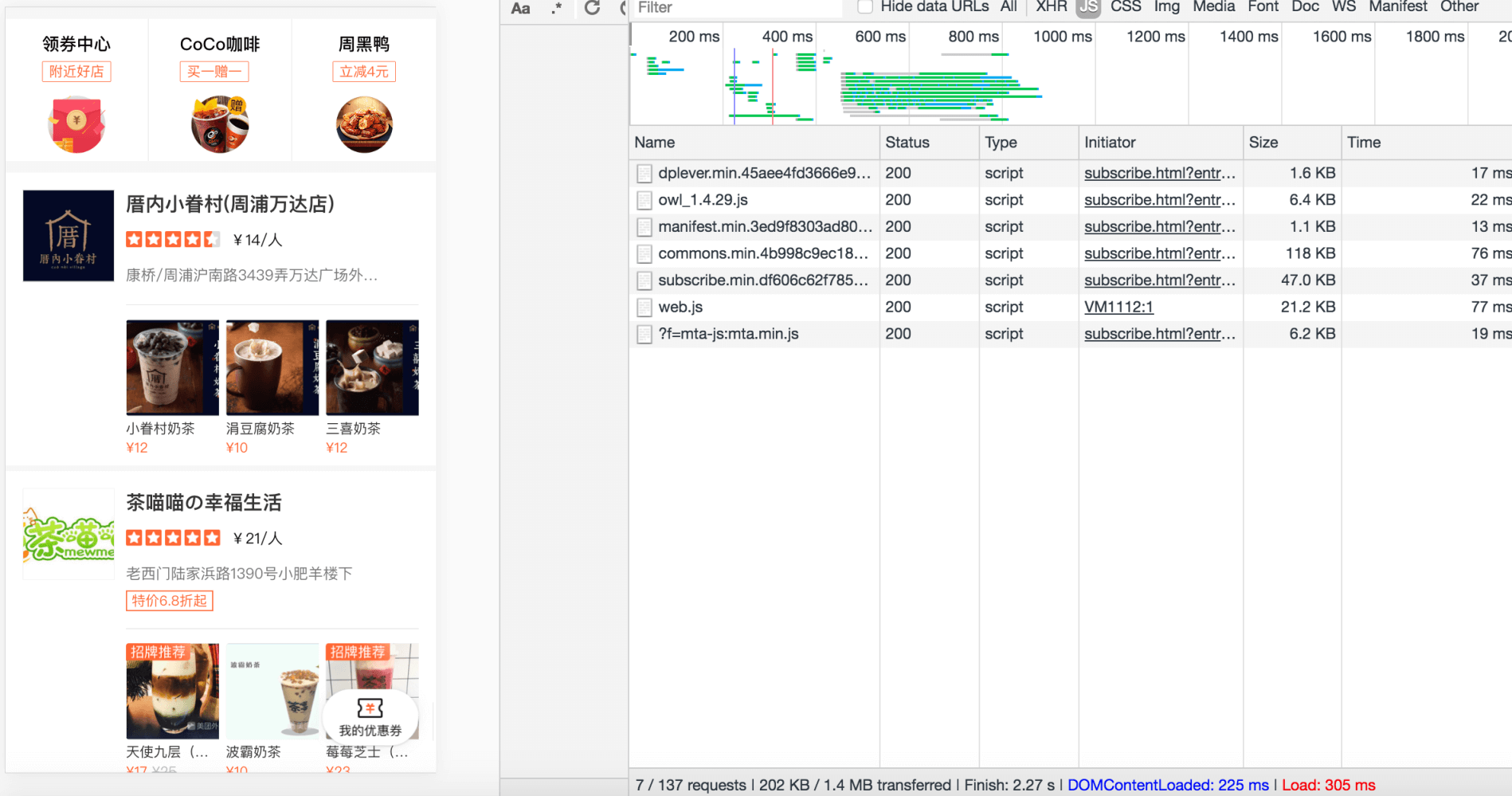Open the initiator link for owl_1.4.29.js
The image size is (1512, 796).
[x=1159, y=200]
